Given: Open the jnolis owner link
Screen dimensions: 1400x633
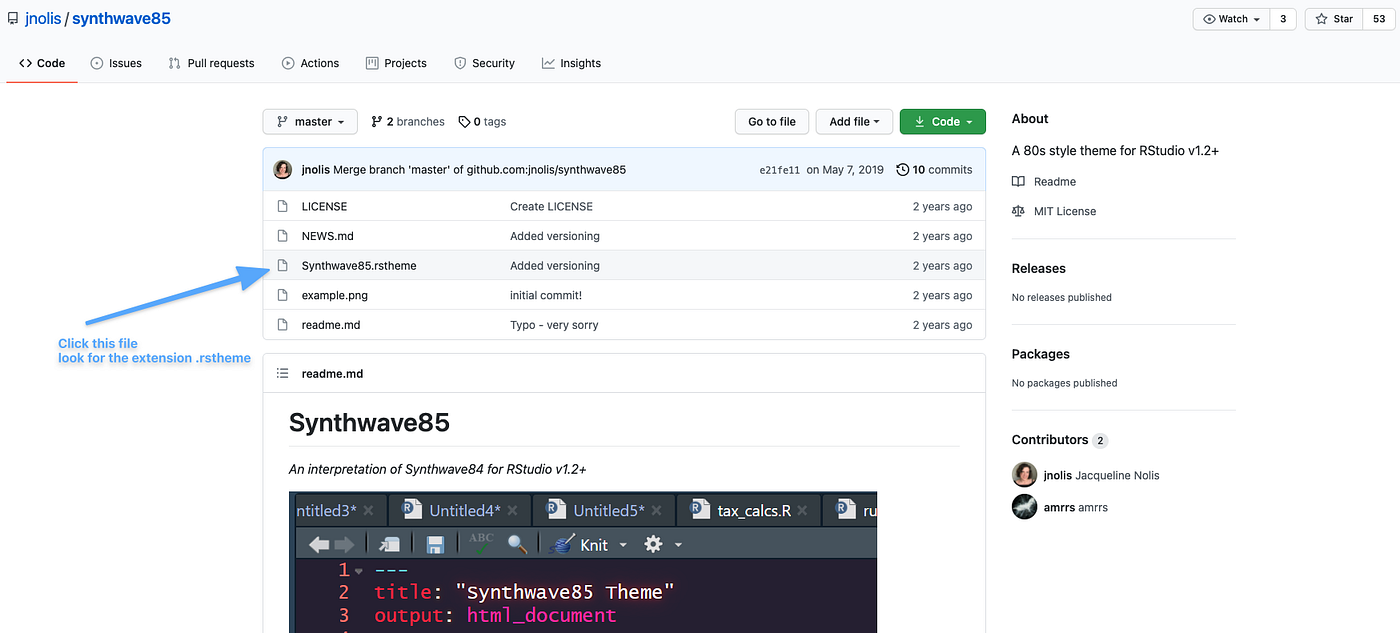Looking at the screenshot, I should tap(42, 19).
